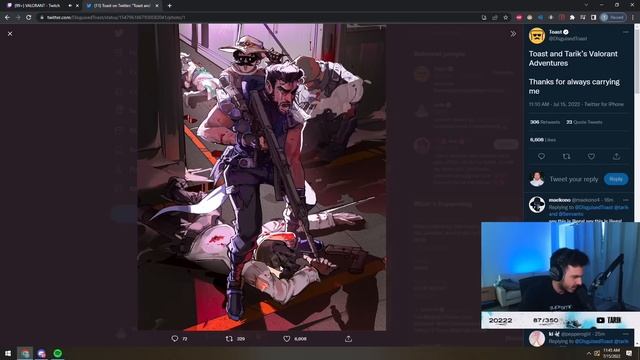
Task: Close the Twitter browser tab
Action: pos(157,6)
